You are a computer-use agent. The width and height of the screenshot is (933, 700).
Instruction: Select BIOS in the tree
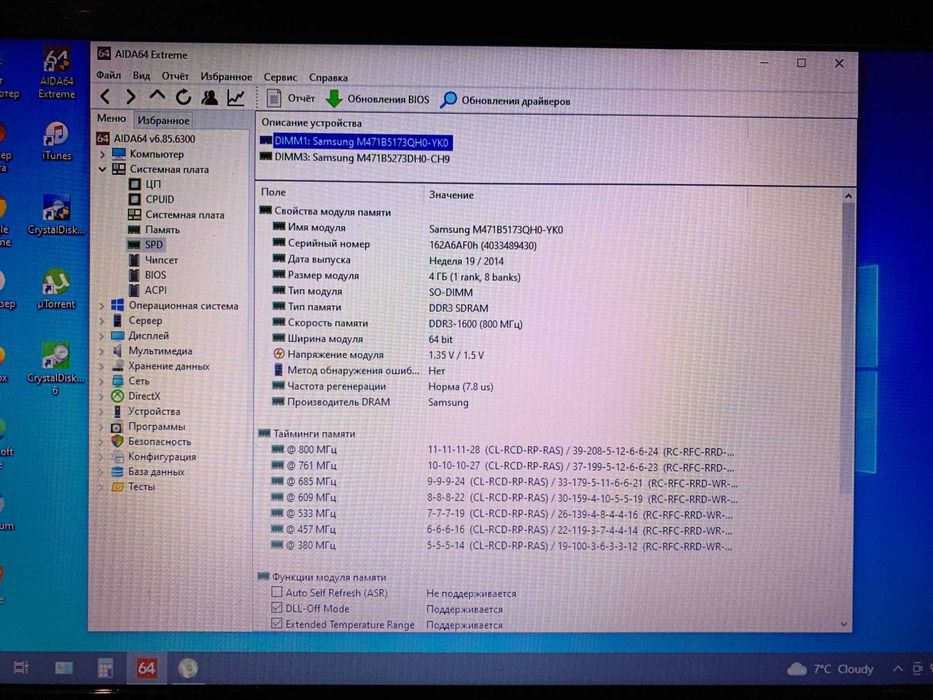pos(148,274)
